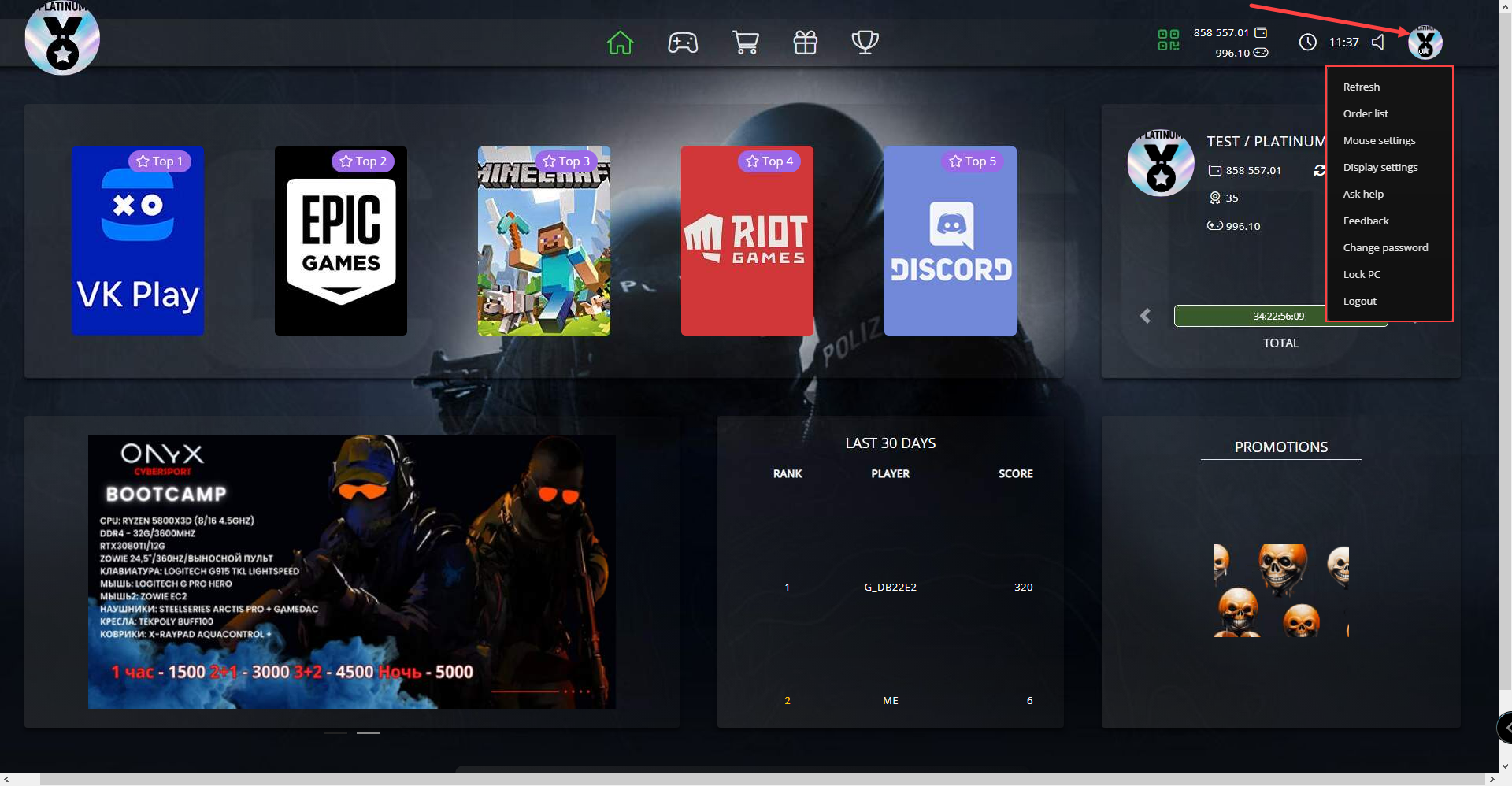
Task: Click the Top 4 star badge
Action: [x=769, y=161]
